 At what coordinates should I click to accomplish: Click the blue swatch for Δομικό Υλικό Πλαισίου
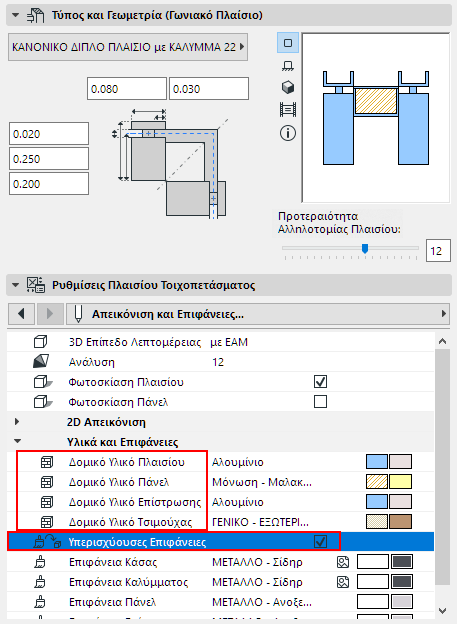point(377,462)
